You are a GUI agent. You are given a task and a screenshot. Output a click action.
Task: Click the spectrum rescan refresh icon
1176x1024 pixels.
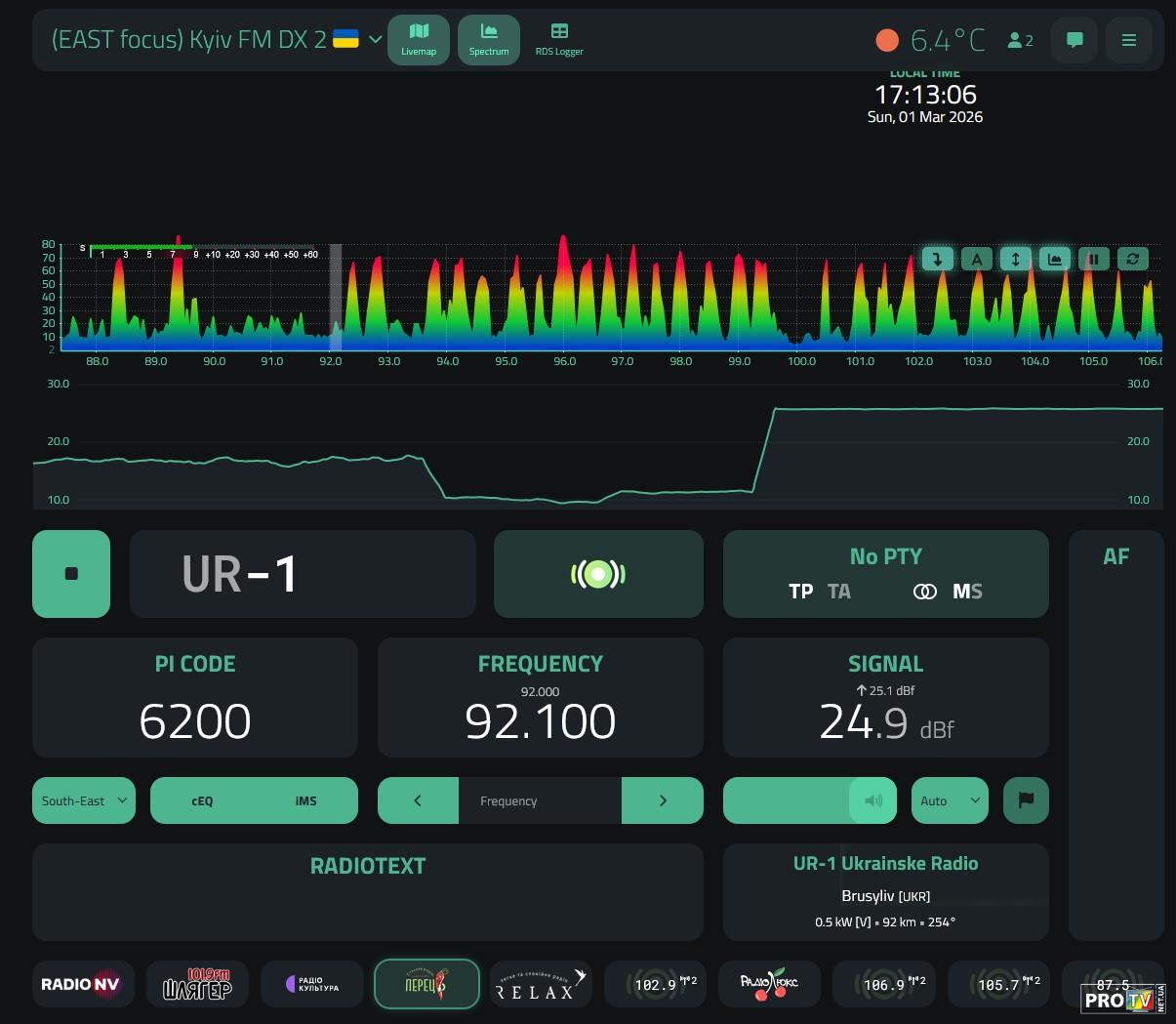(1132, 259)
